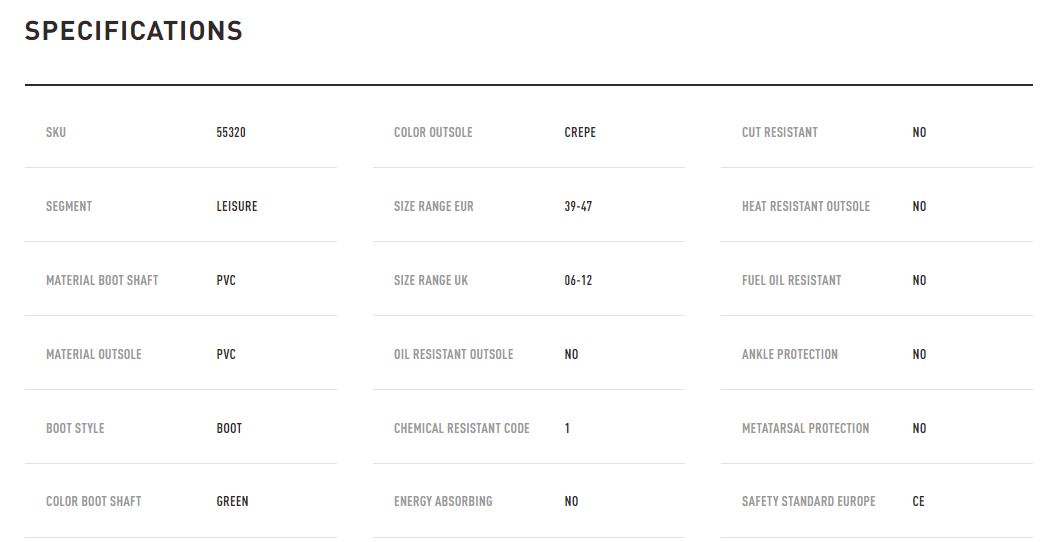Click the ENERGY ABSORBING label
The image size is (1063, 542).
click(443, 501)
